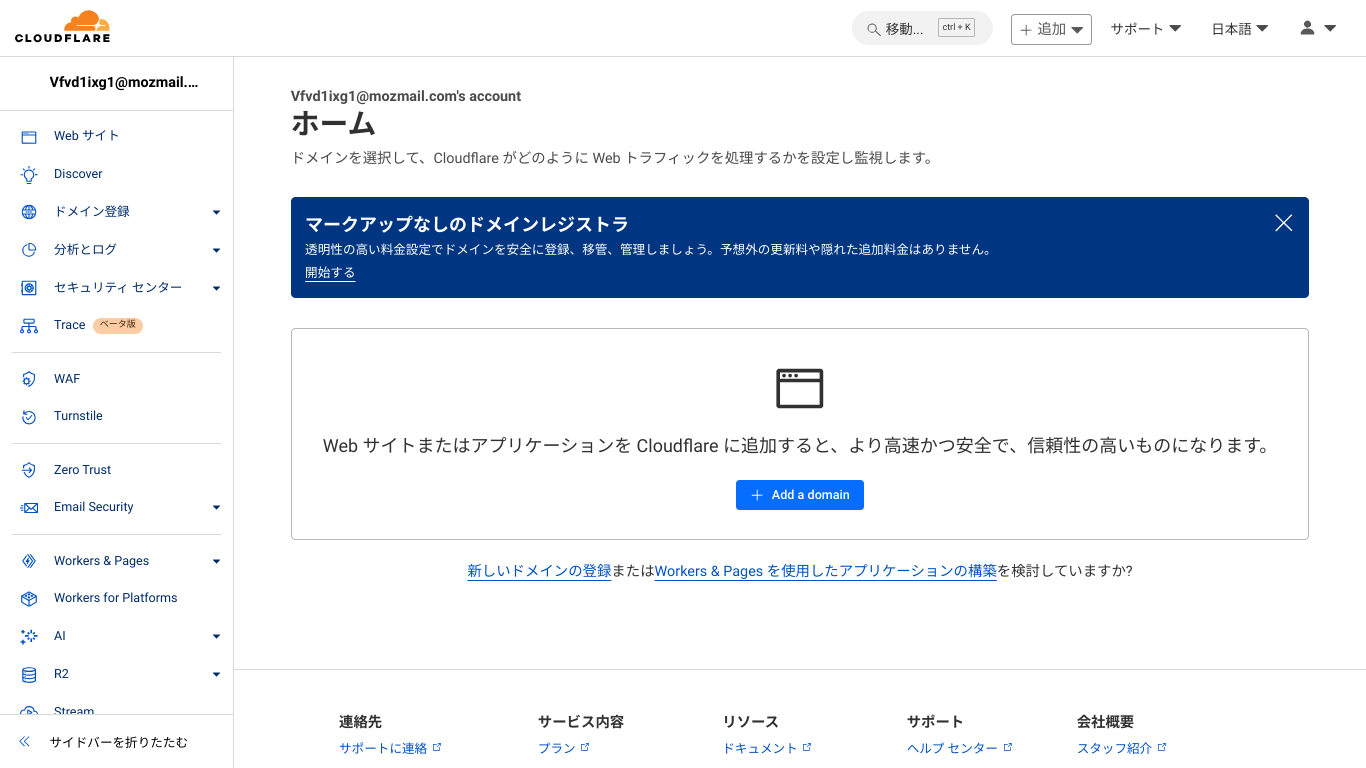
Task: Open Workers & Pages を使用したアプリケーションの構築 link
Action: tap(826, 571)
